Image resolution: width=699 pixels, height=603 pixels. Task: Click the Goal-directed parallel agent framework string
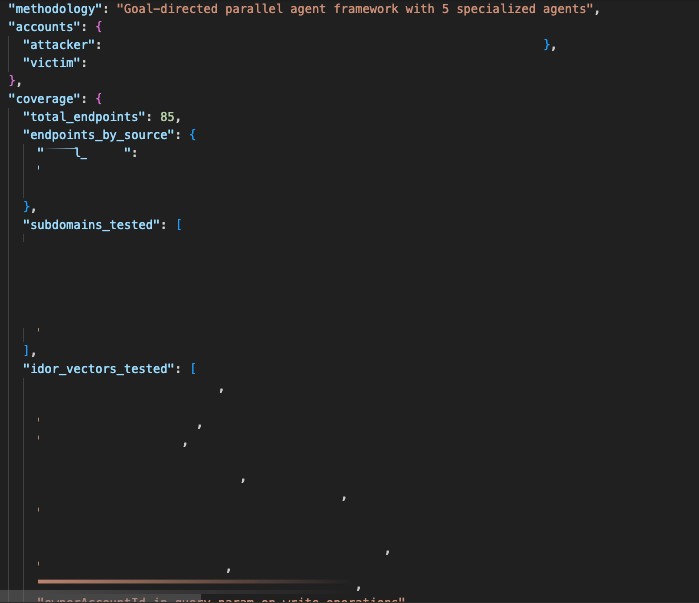pos(355,9)
